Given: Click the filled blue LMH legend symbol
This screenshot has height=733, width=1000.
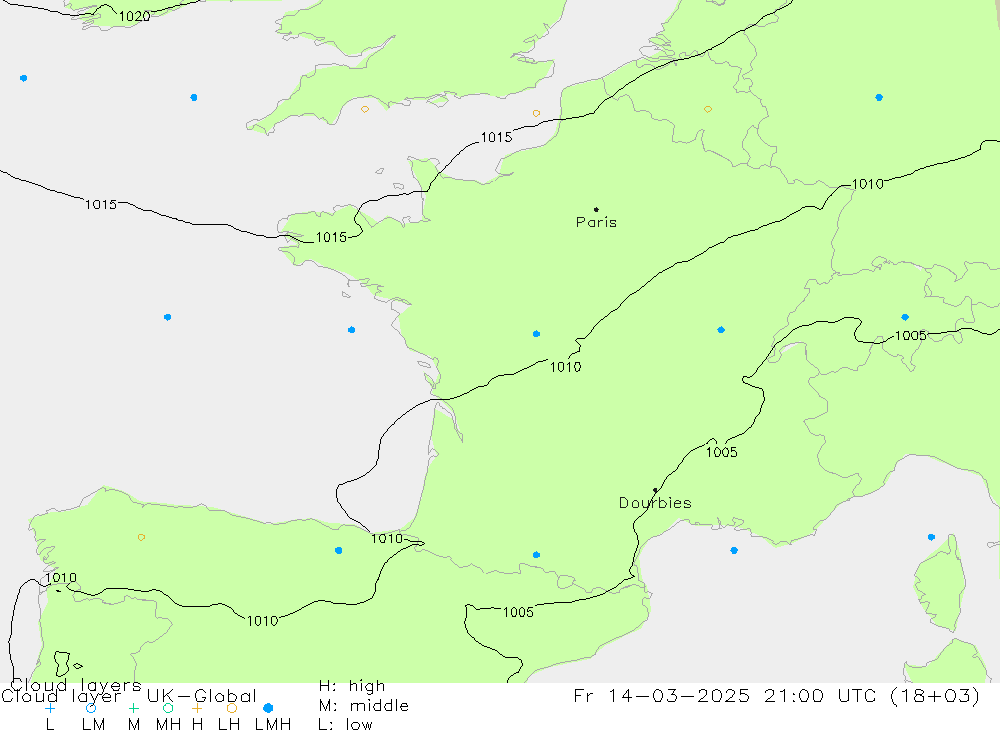Looking at the screenshot, I should pos(268,708).
